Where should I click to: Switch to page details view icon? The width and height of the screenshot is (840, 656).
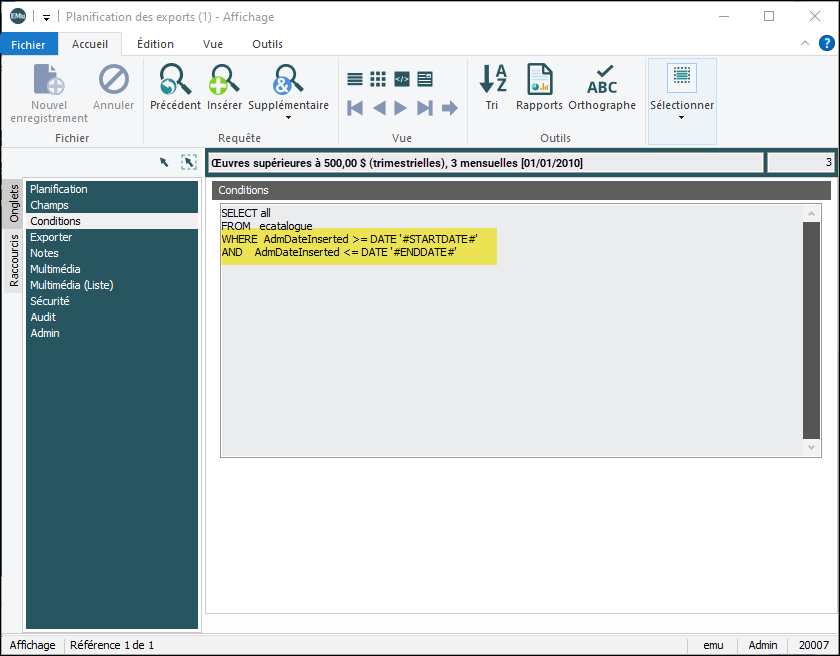(425, 79)
